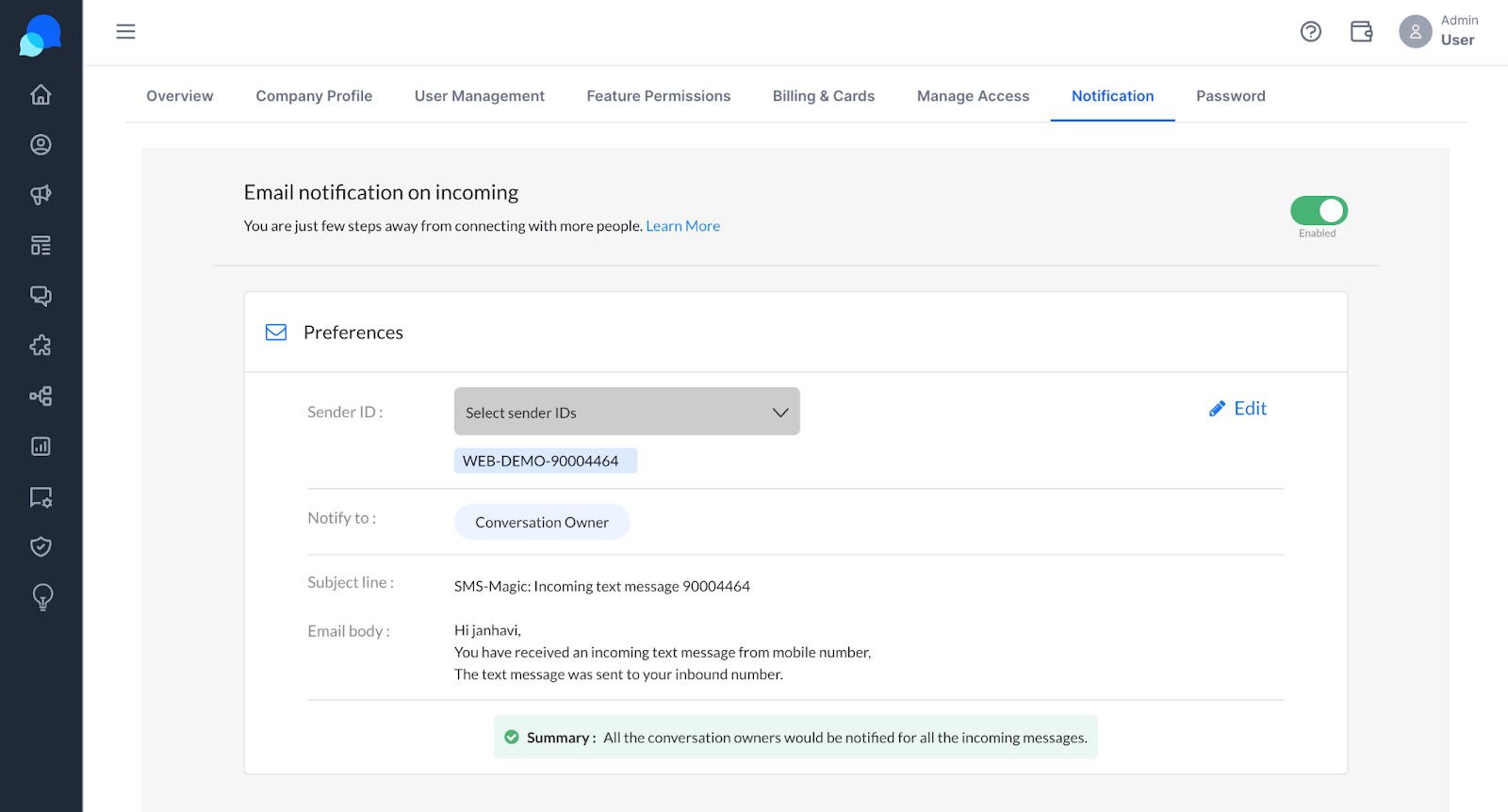This screenshot has height=812, width=1508.
Task: Click the SMS-Magic logo icon
Action: [x=41, y=35]
